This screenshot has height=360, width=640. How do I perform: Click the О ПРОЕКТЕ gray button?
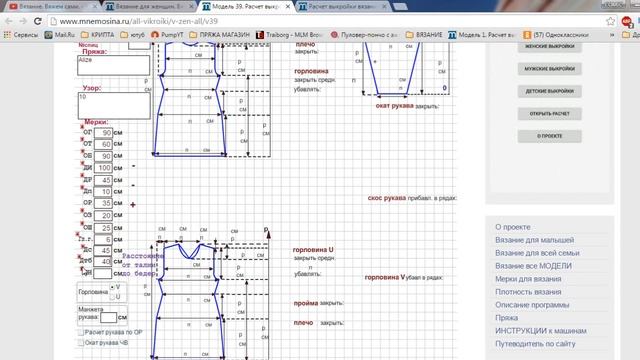pos(549,136)
